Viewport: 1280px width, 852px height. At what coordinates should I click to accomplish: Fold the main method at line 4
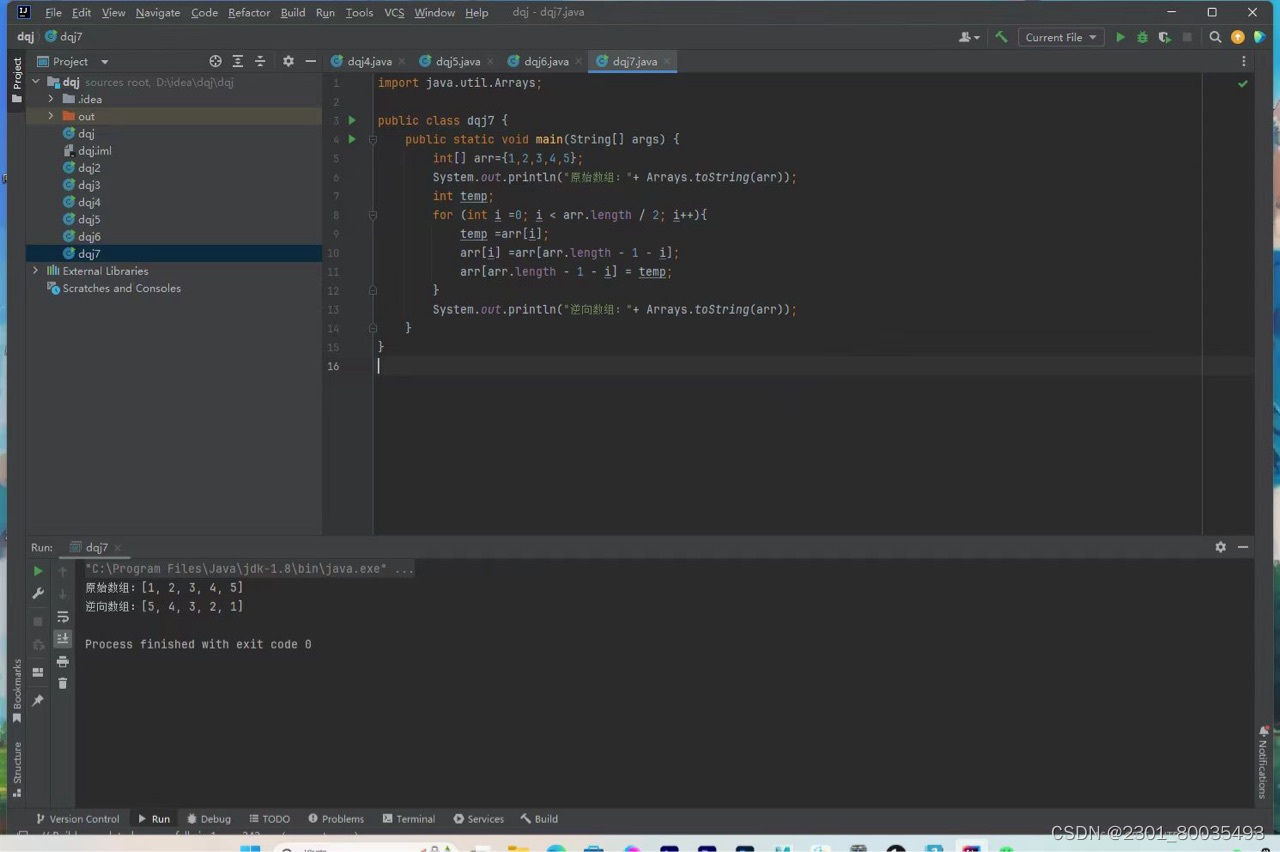372,139
